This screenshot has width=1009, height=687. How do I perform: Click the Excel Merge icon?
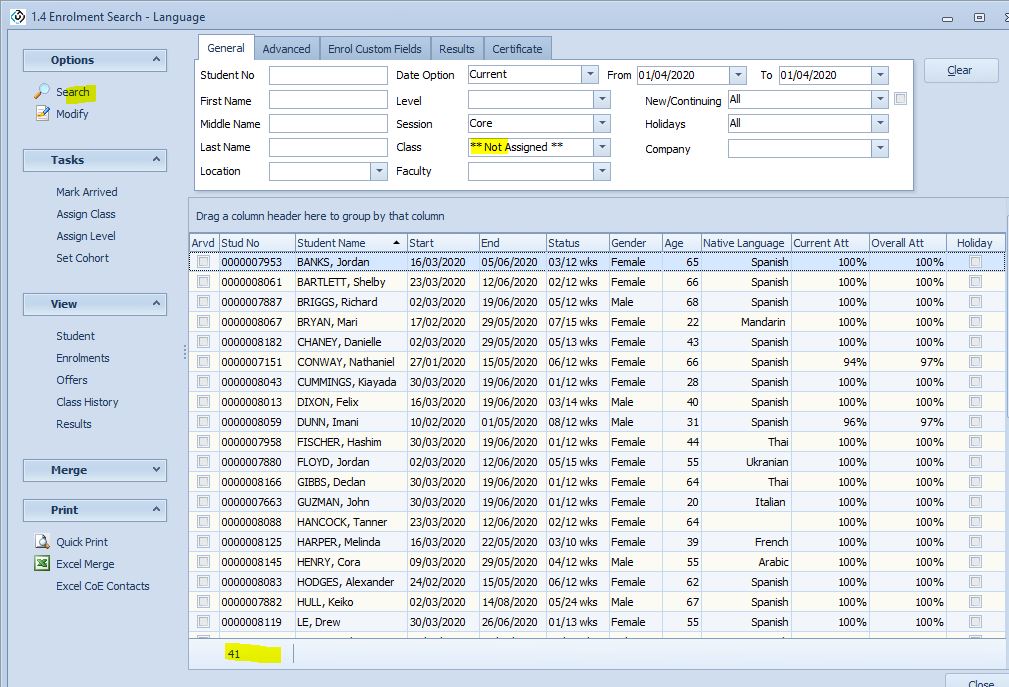pos(42,564)
